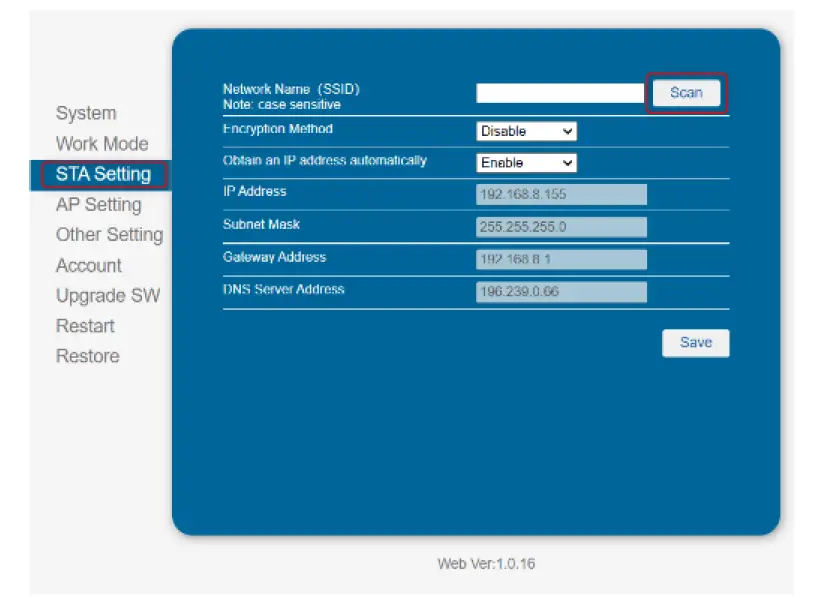Screen dimensions: 827x615
Task: Open the AP Setting page
Action: (98, 205)
